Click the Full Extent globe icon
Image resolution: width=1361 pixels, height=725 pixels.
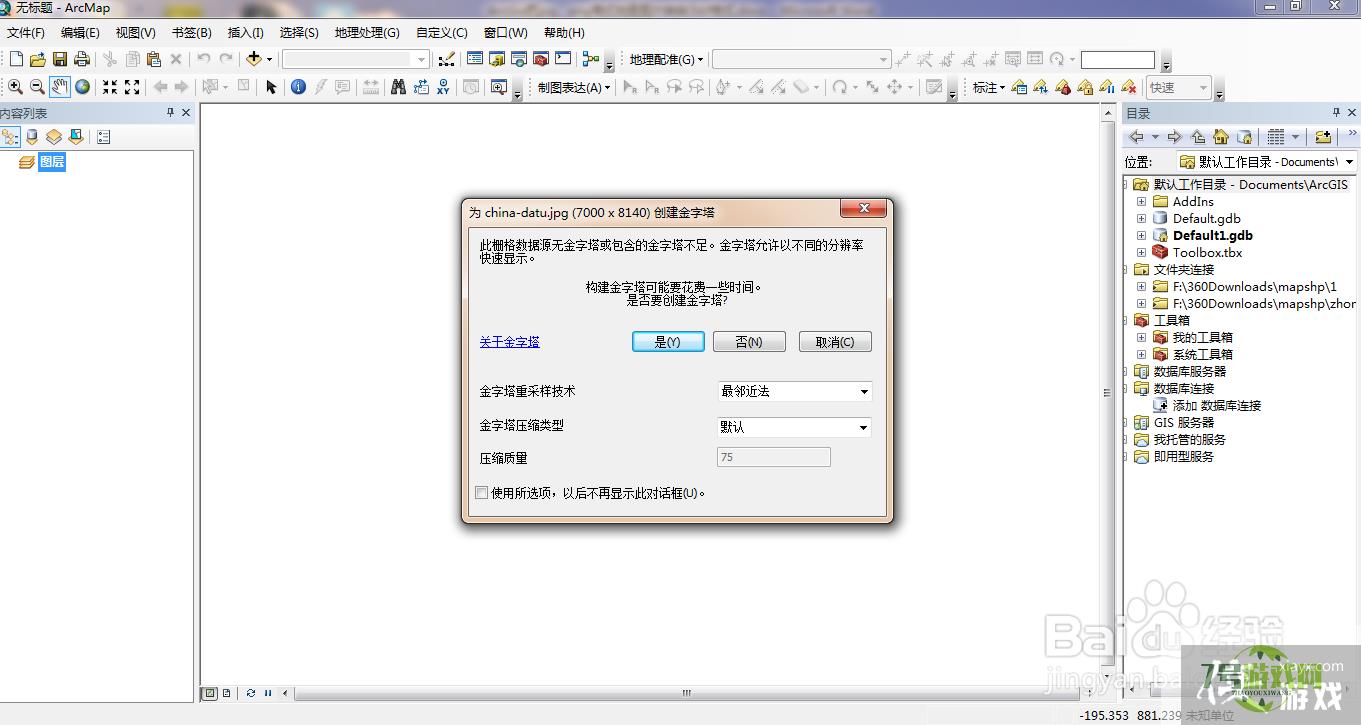[82, 87]
